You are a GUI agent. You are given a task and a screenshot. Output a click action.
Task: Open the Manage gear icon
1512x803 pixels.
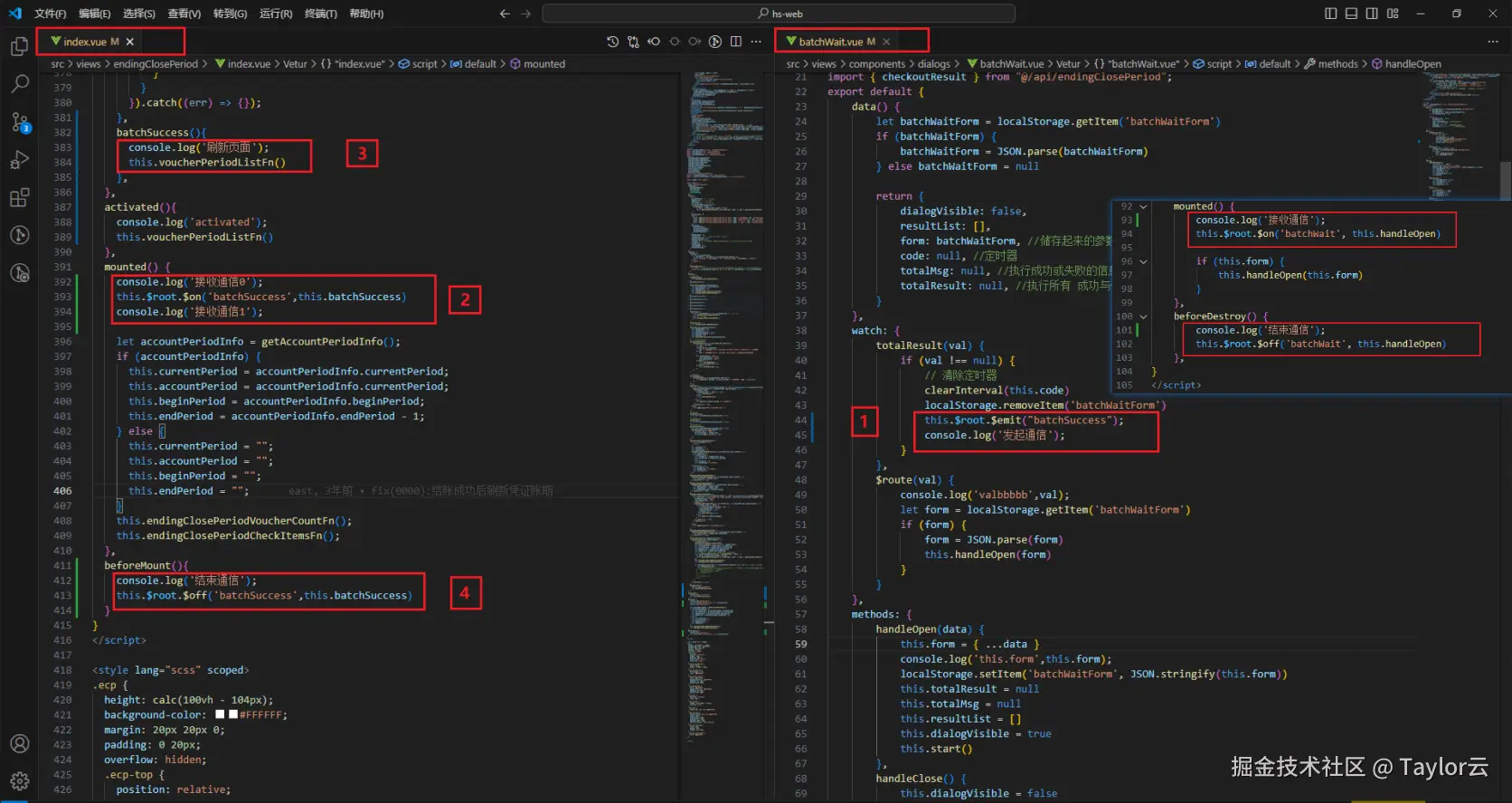pyautogui.click(x=19, y=781)
